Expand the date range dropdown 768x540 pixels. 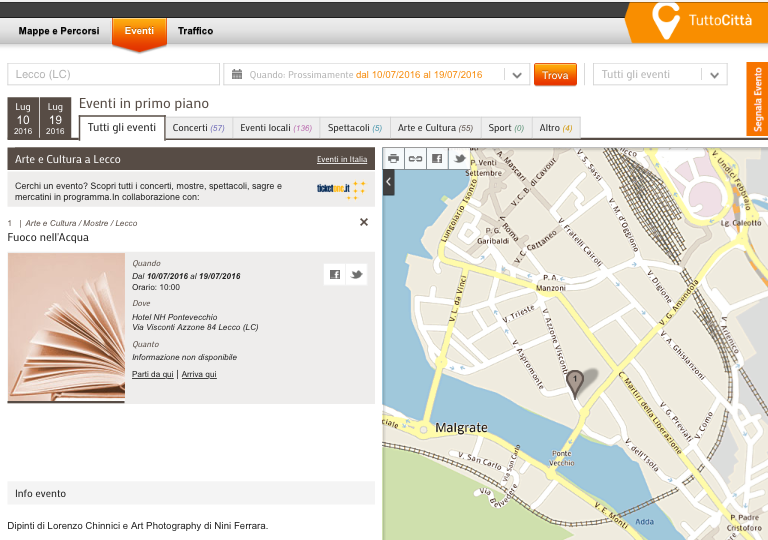click(x=516, y=75)
